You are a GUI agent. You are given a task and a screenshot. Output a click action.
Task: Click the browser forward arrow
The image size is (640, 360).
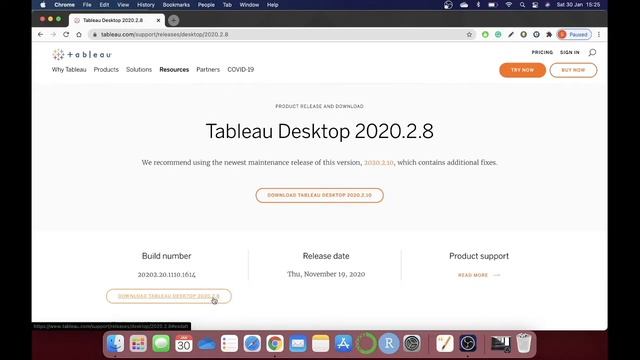coord(53,35)
